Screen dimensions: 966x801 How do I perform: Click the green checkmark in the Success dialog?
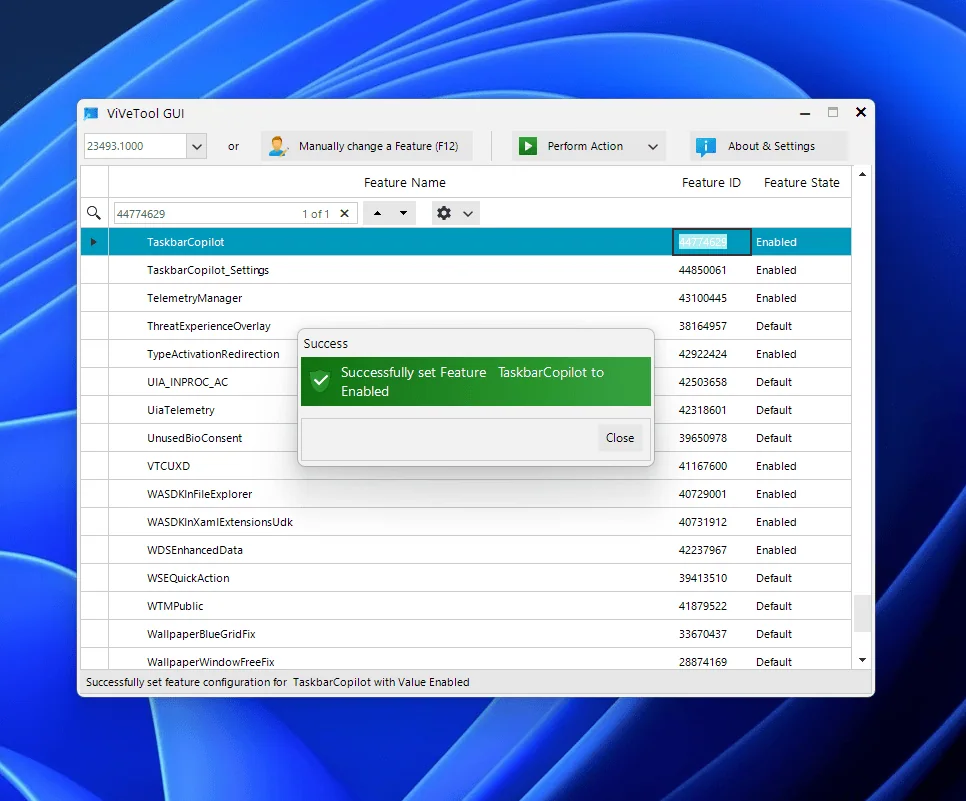(321, 382)
